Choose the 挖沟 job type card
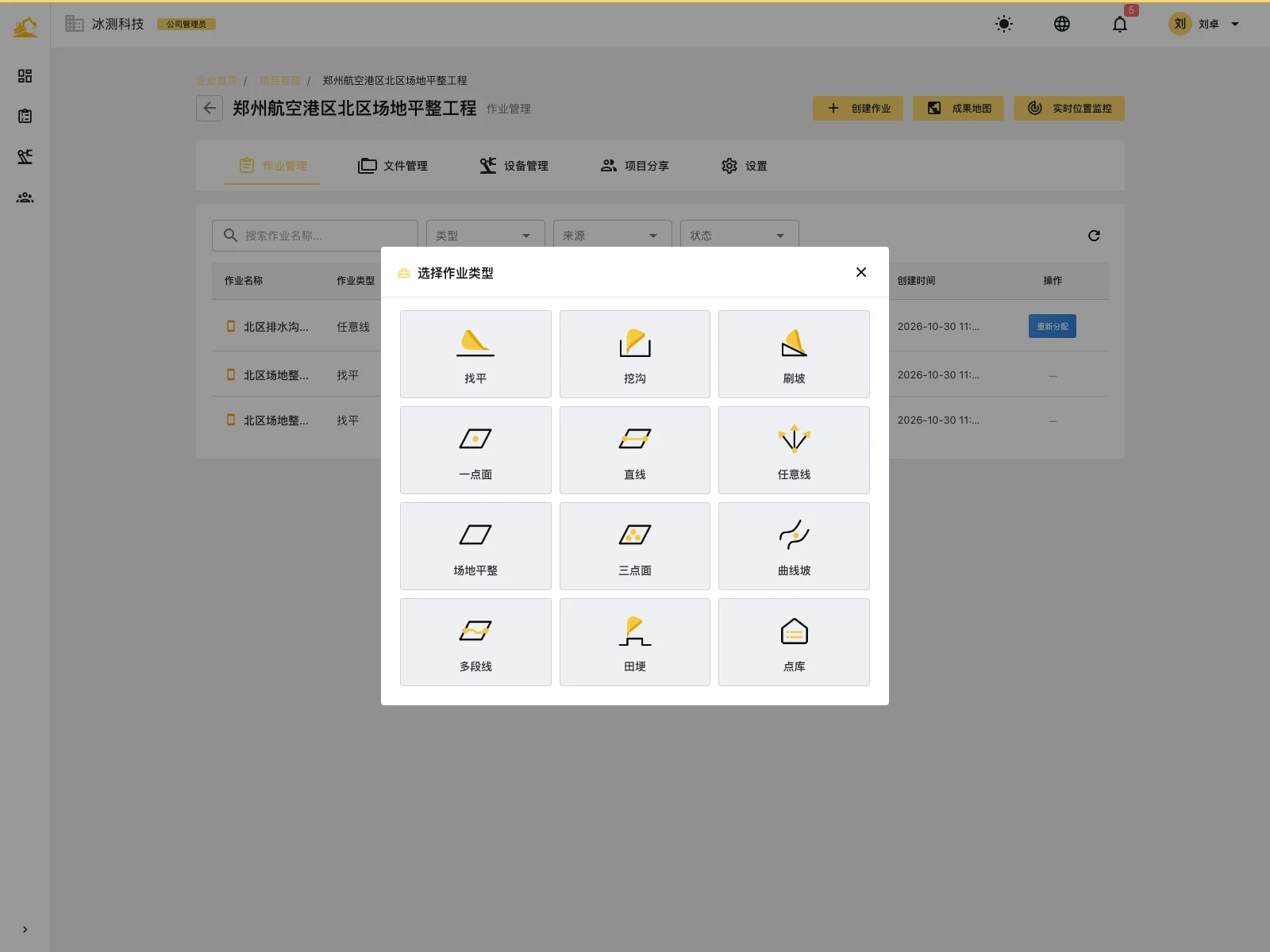 tap(635, 354)
